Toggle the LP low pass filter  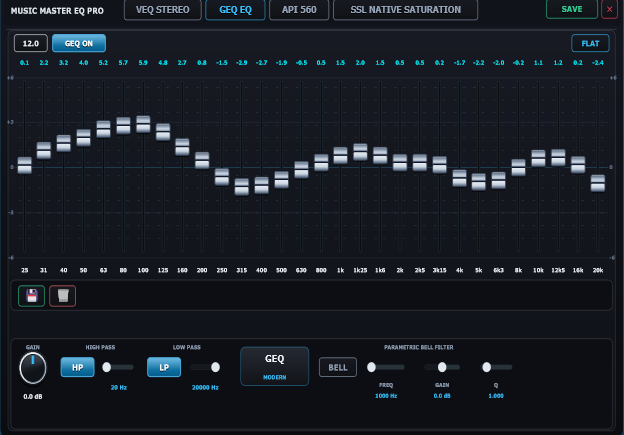tap(164, 367)
